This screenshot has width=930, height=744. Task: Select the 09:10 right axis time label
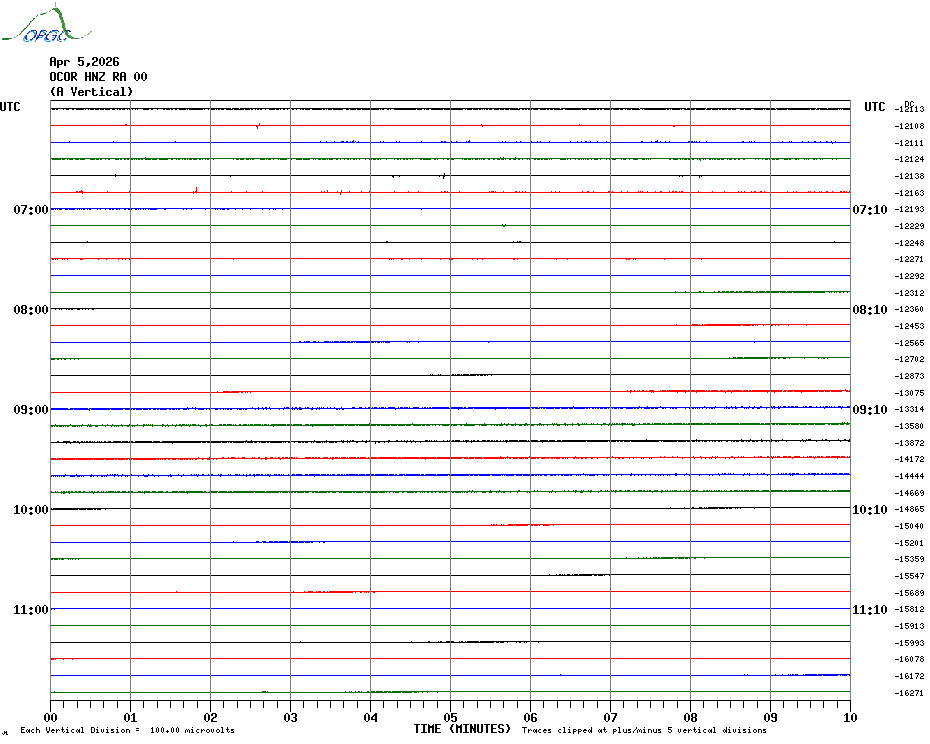pyautogui.click(x=869, y=410)
